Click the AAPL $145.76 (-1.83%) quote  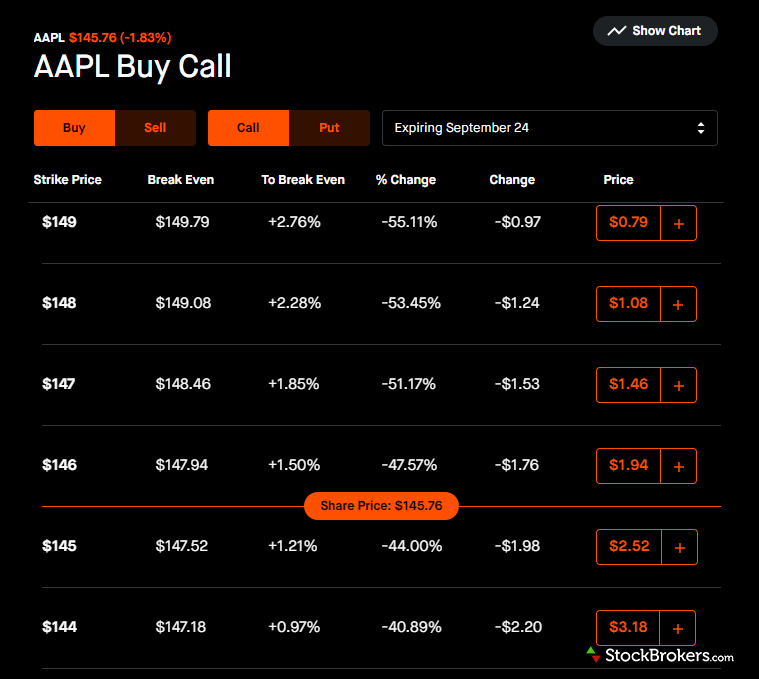click(102, 38)
